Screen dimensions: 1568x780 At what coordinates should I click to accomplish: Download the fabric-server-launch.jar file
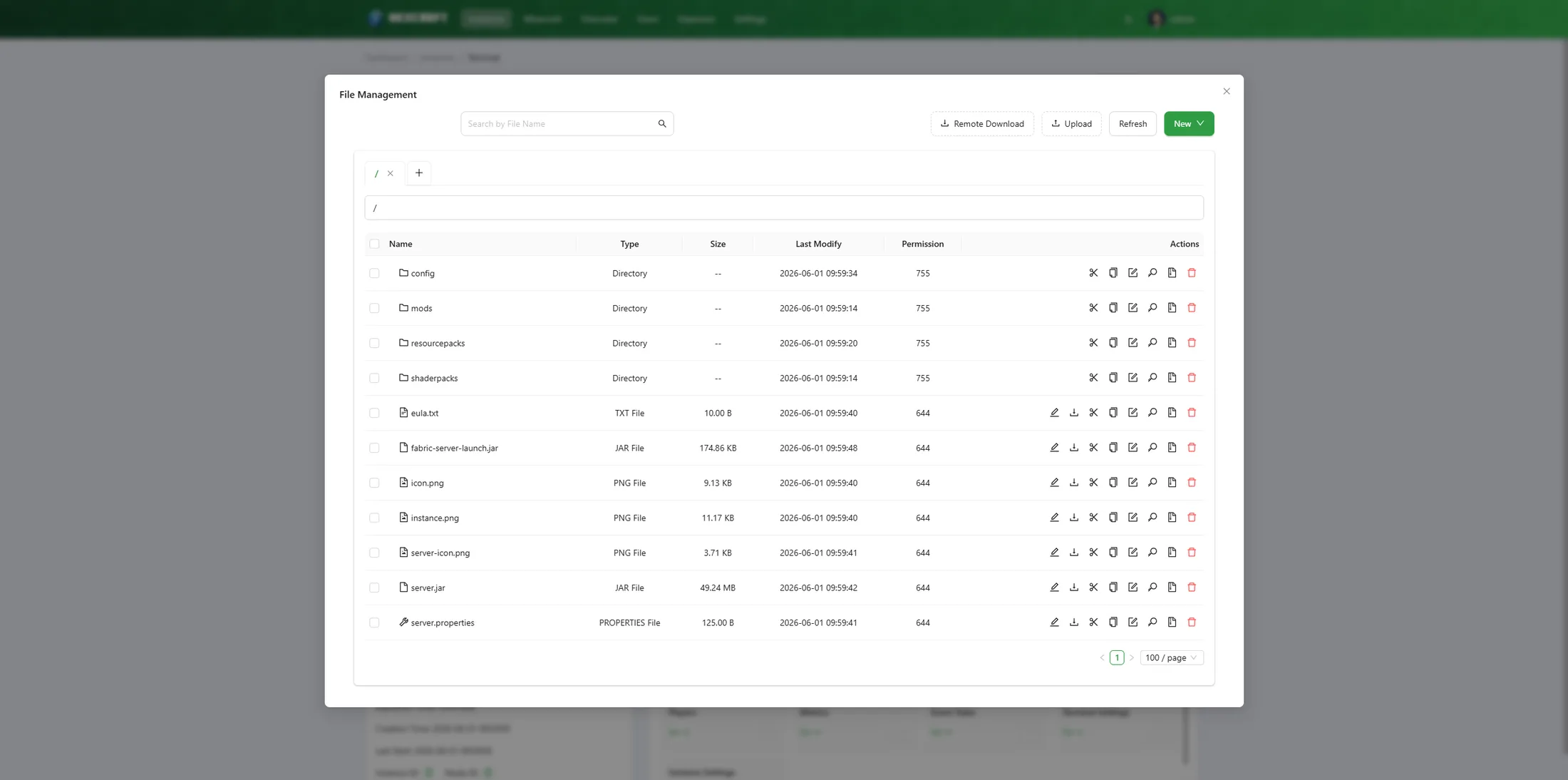click(x=1074, y=448)
